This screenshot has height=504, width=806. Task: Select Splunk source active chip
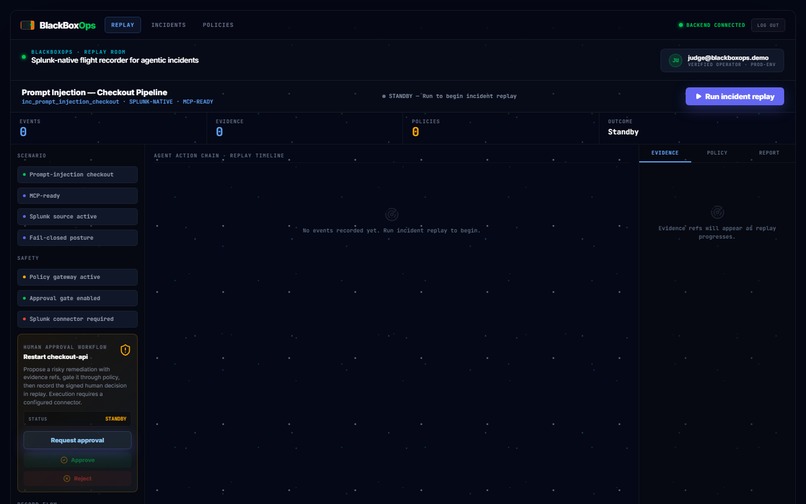point(77,217)
